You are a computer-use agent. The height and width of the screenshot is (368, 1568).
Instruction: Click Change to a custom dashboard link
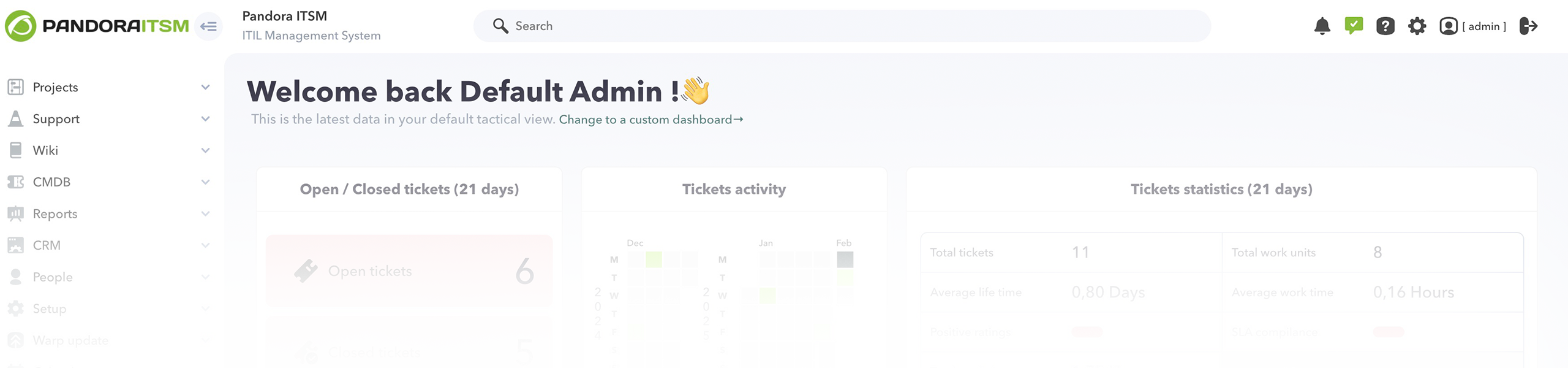[x=650, y=120]
